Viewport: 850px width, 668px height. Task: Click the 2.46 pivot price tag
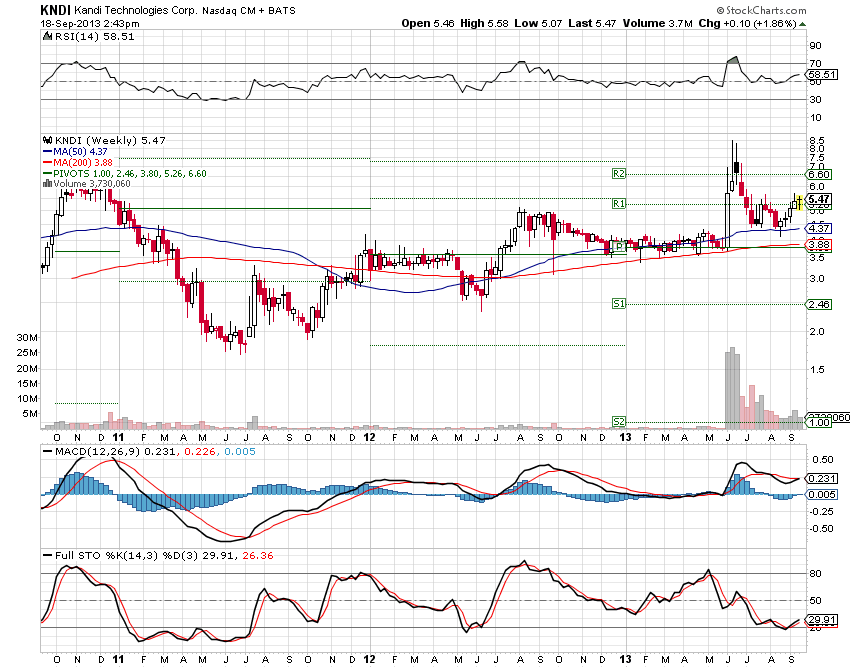coord(819,304)
